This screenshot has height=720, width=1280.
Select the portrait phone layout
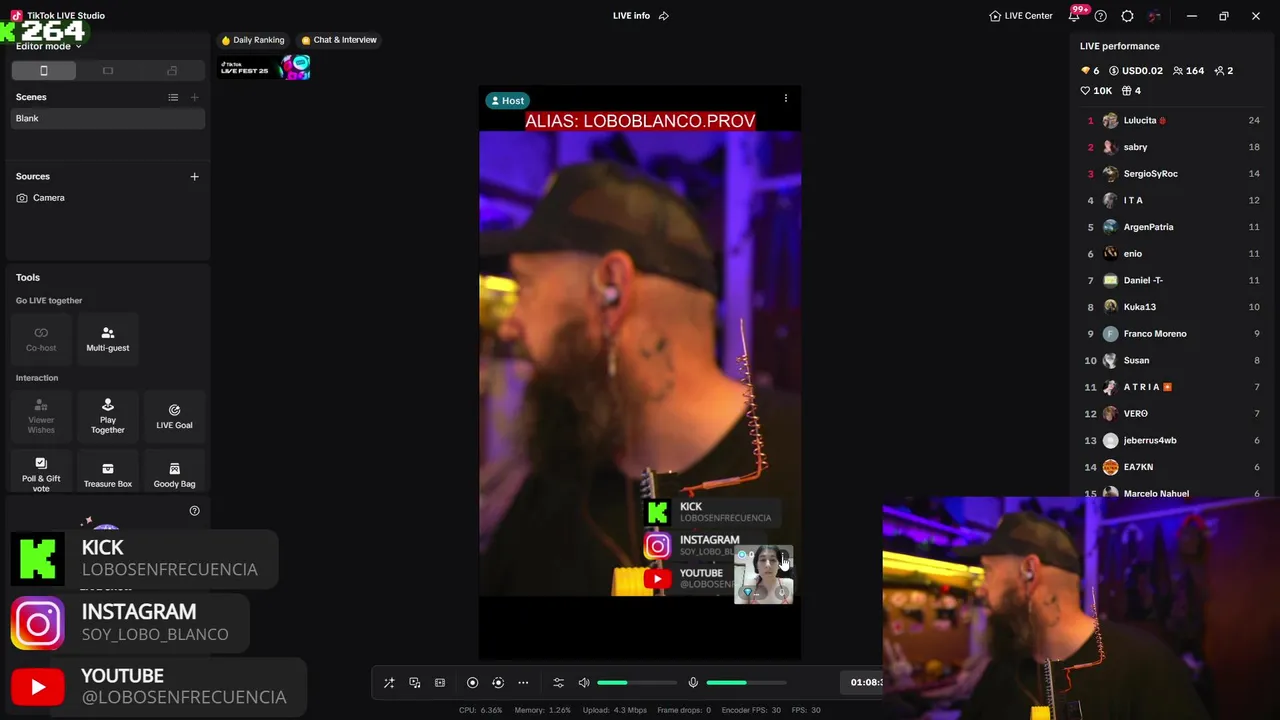click(x=43, y=70)
